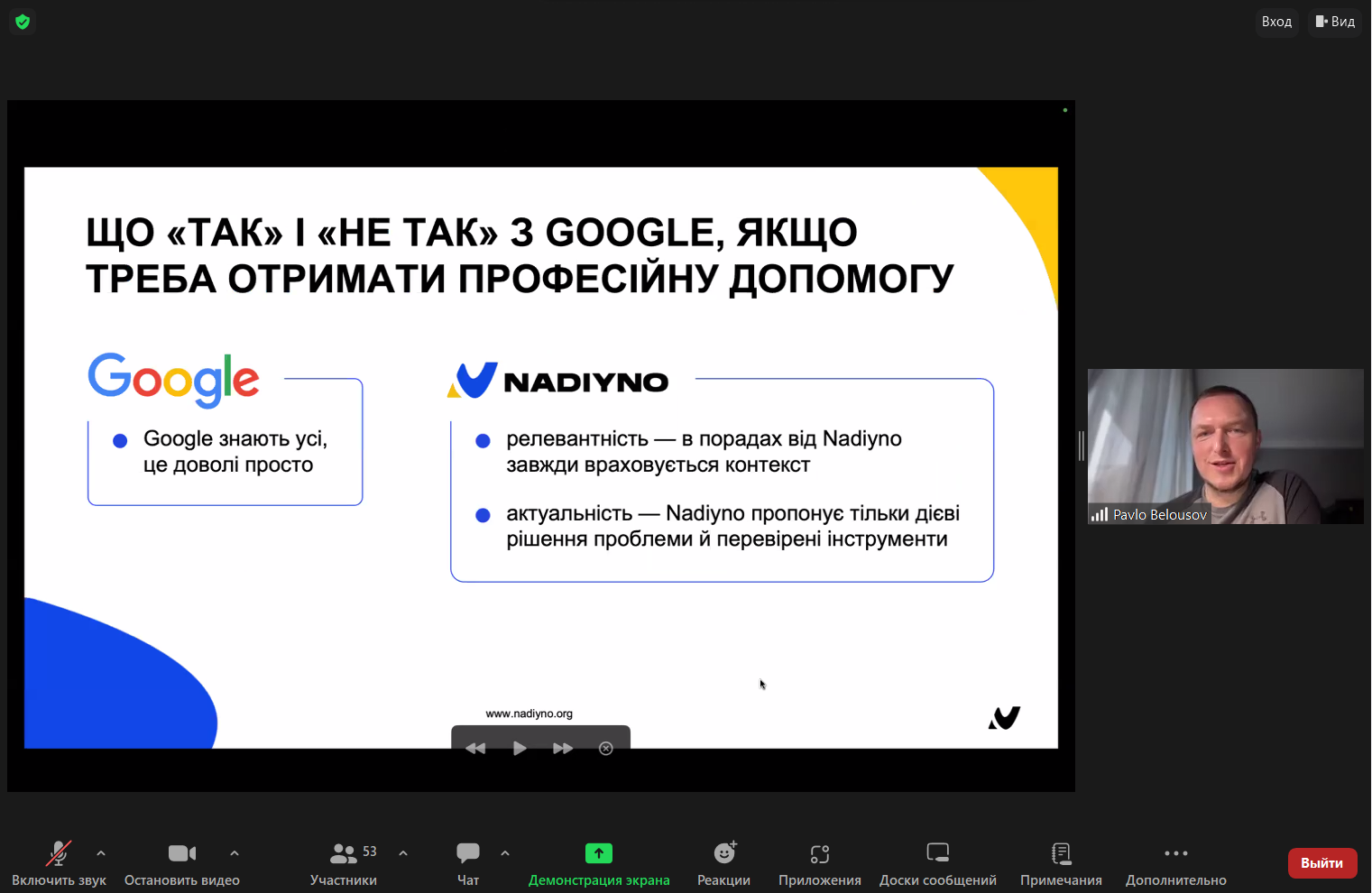
Task: Unmute microphone with Включить звук
Action: point(59,863)
